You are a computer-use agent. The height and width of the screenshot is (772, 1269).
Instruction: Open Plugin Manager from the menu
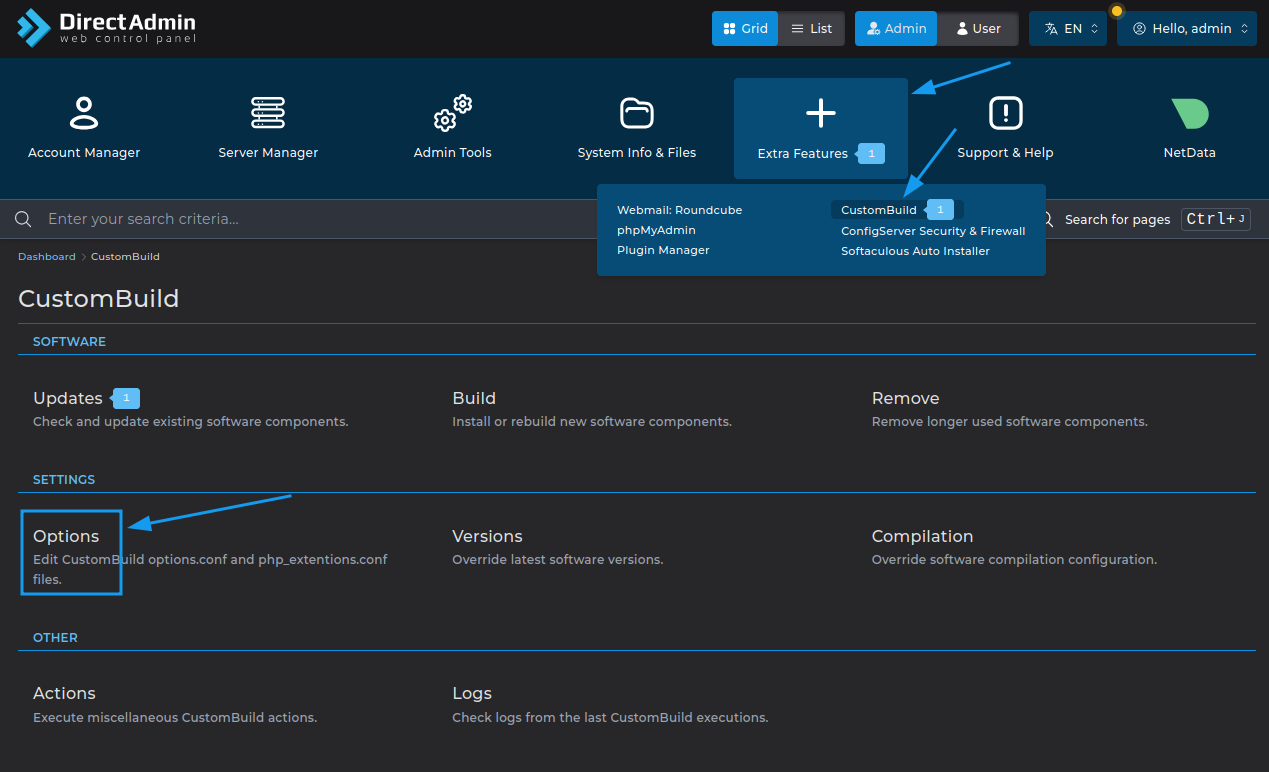(x=663, y=250)
